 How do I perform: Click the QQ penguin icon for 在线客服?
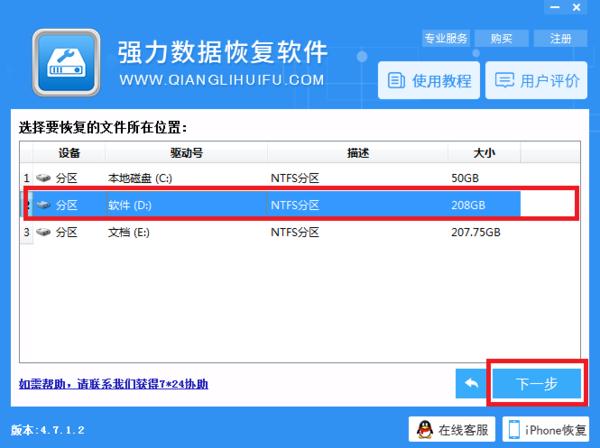(425, 430)
